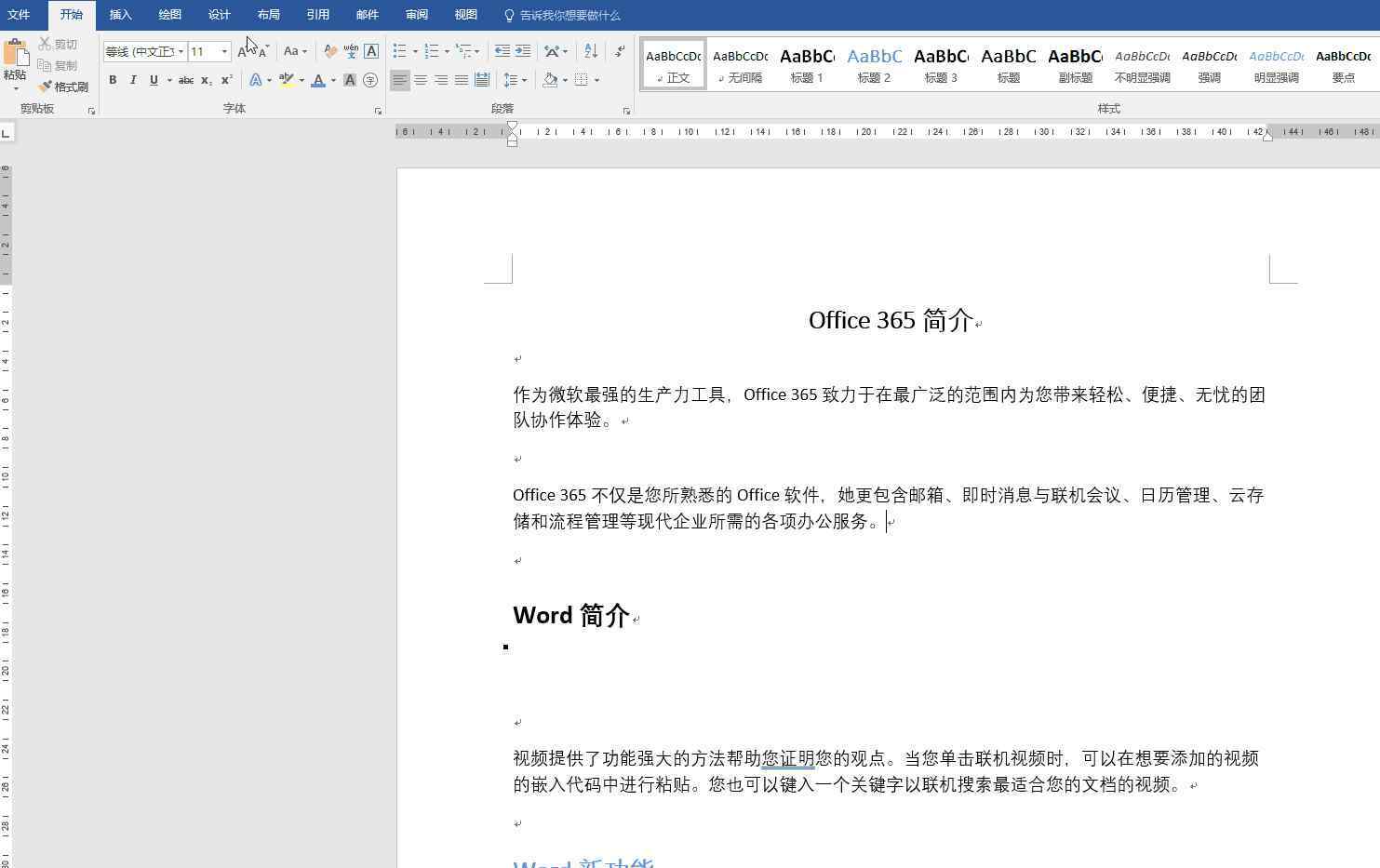Expand the Paragraph (段落) dialog launcher
The width and height of the screenshot is (1380, 868).
(x=626, y=111)
